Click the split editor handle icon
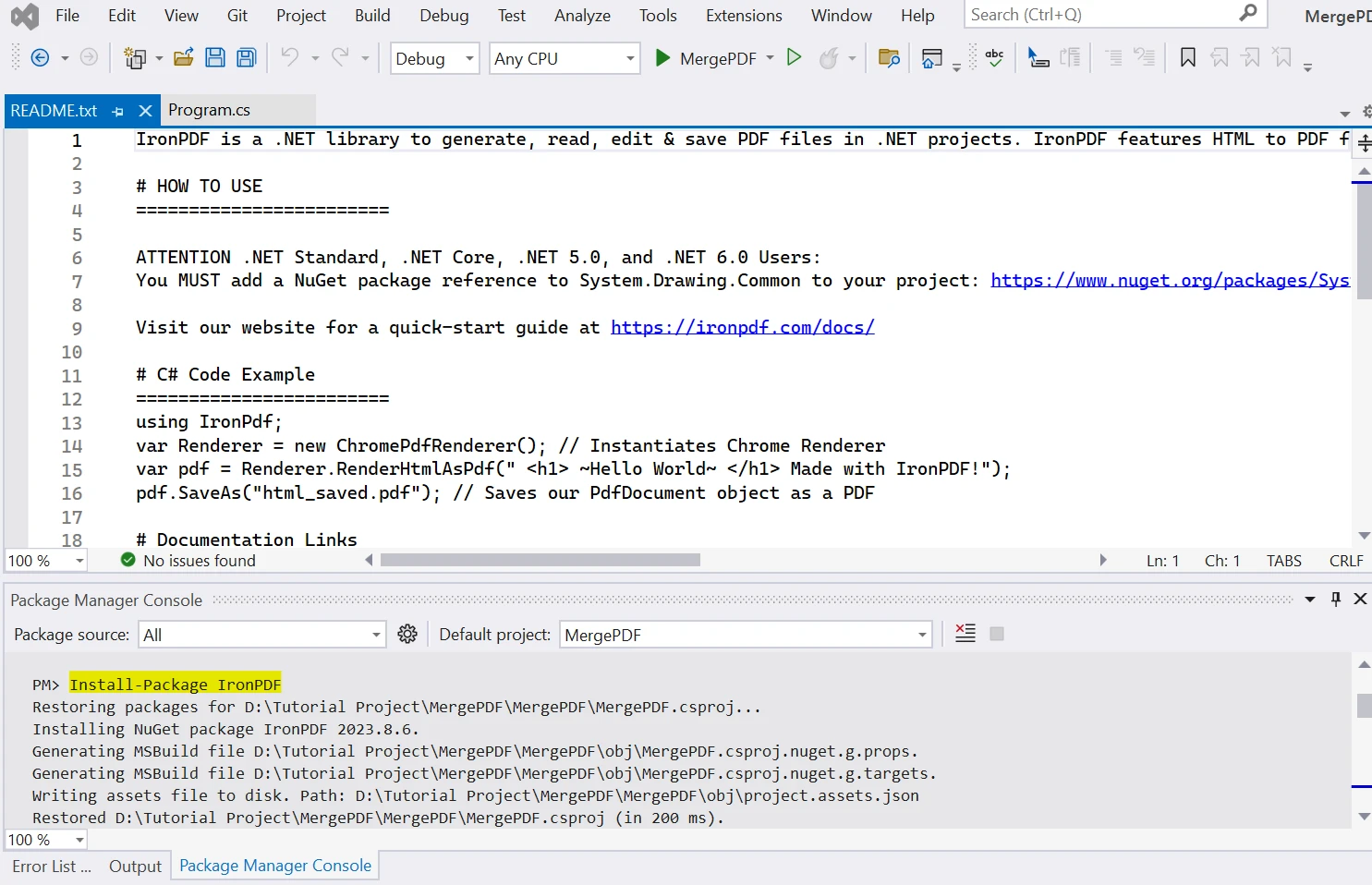 pyautogui.click(x=1365, y=143)
